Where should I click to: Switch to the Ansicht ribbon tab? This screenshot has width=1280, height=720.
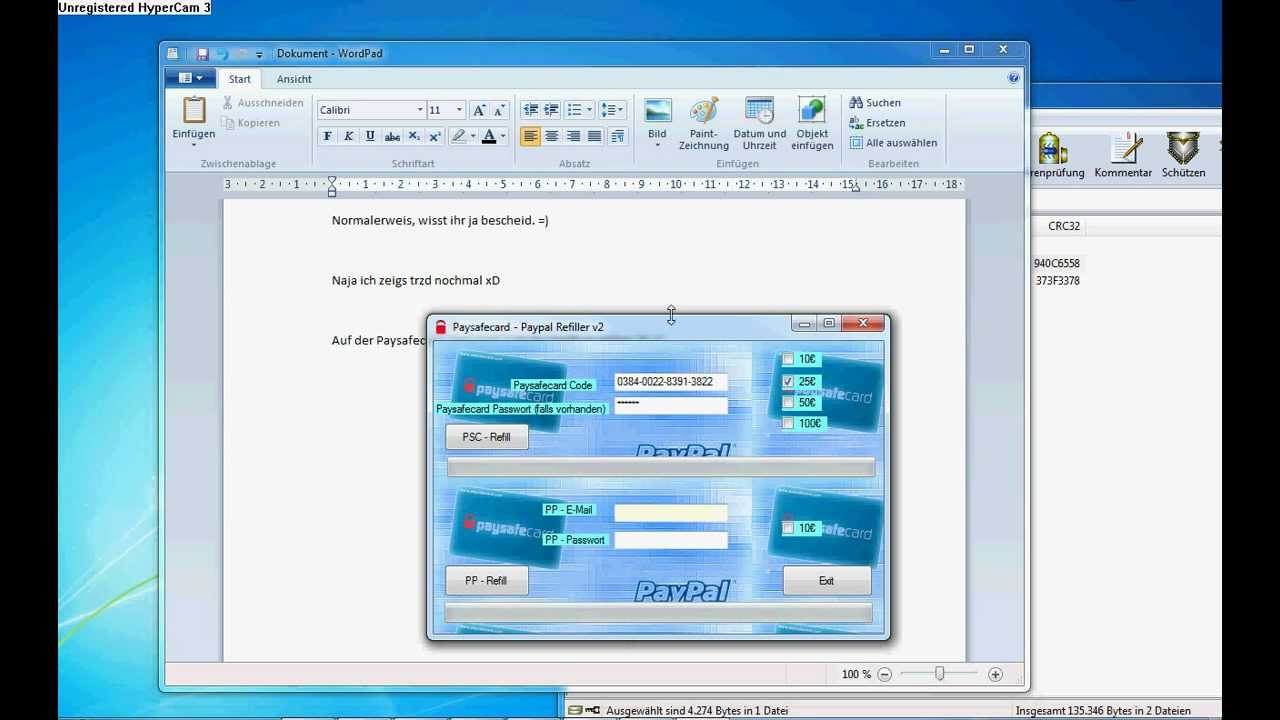click(x=294, y=79)
